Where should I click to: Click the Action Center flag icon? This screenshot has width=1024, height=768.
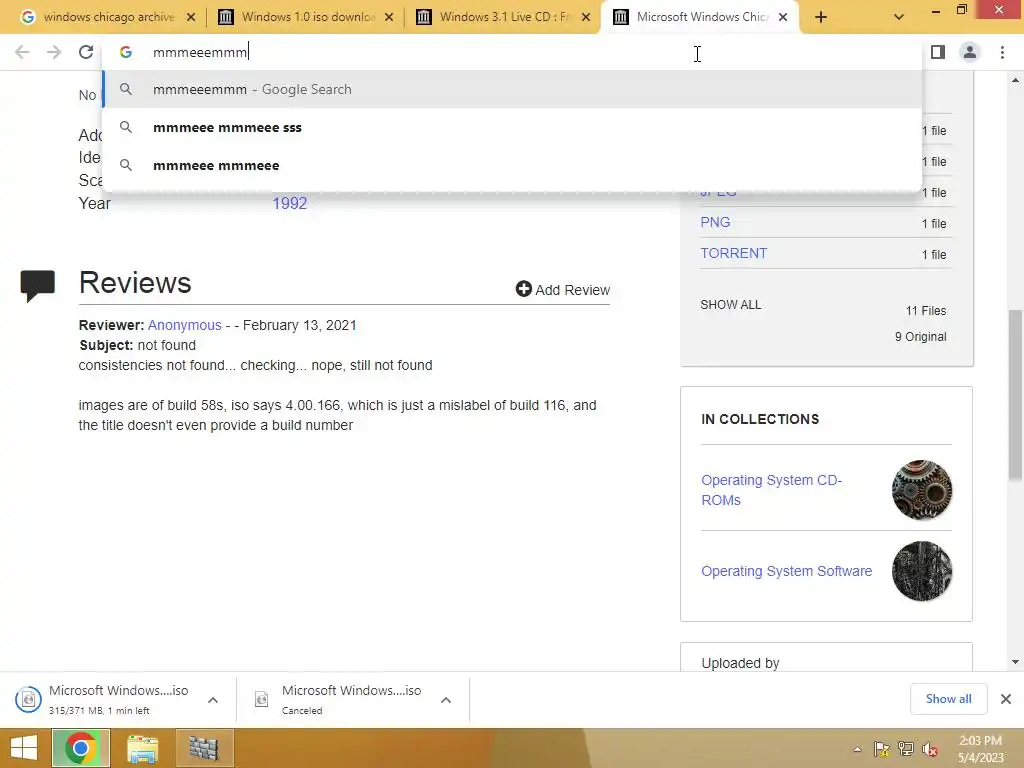tap(881, 749)
